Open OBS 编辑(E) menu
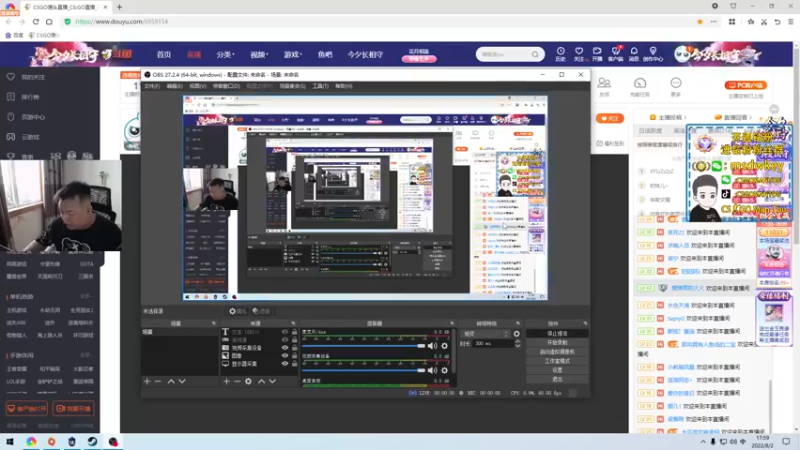 (174, 86)
